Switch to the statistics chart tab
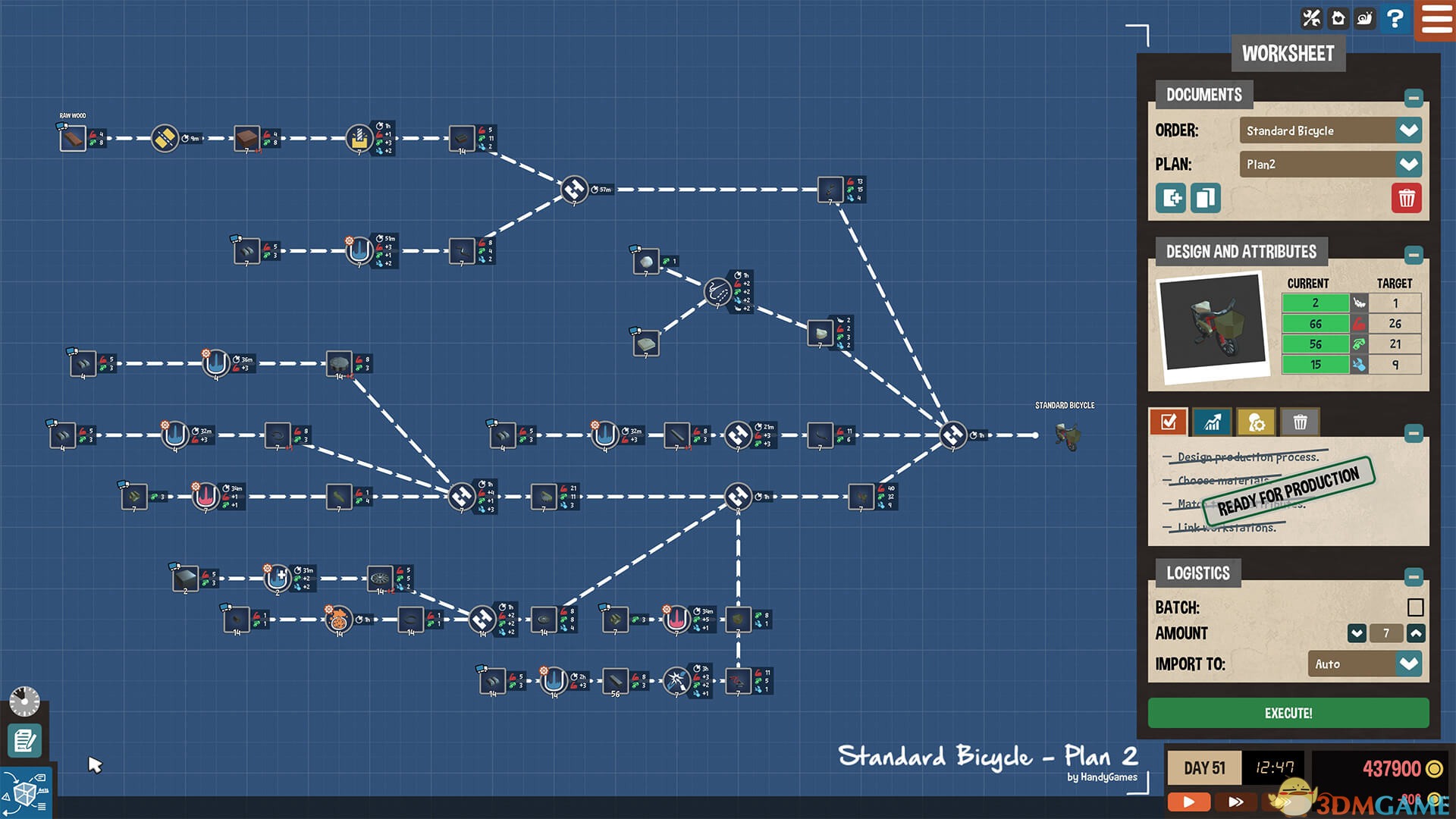 1212,422
